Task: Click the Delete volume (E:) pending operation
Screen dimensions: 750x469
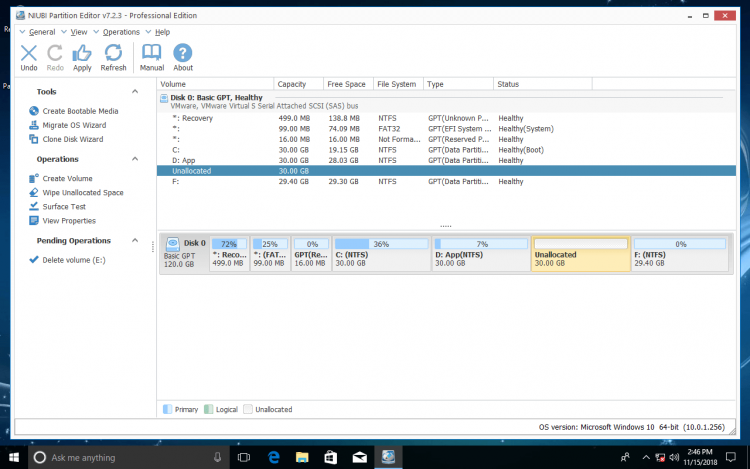Action: click(74, 260)
